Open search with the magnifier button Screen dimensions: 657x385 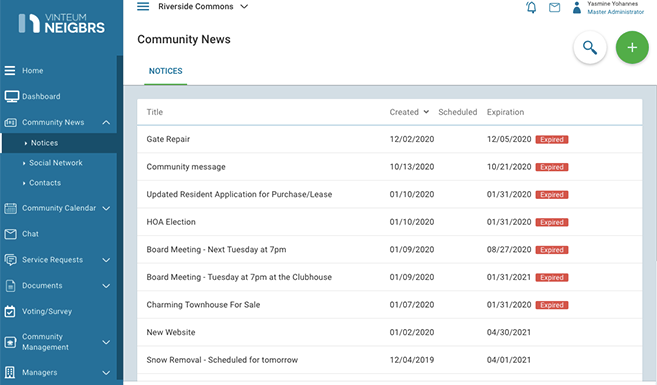[590, 47]
